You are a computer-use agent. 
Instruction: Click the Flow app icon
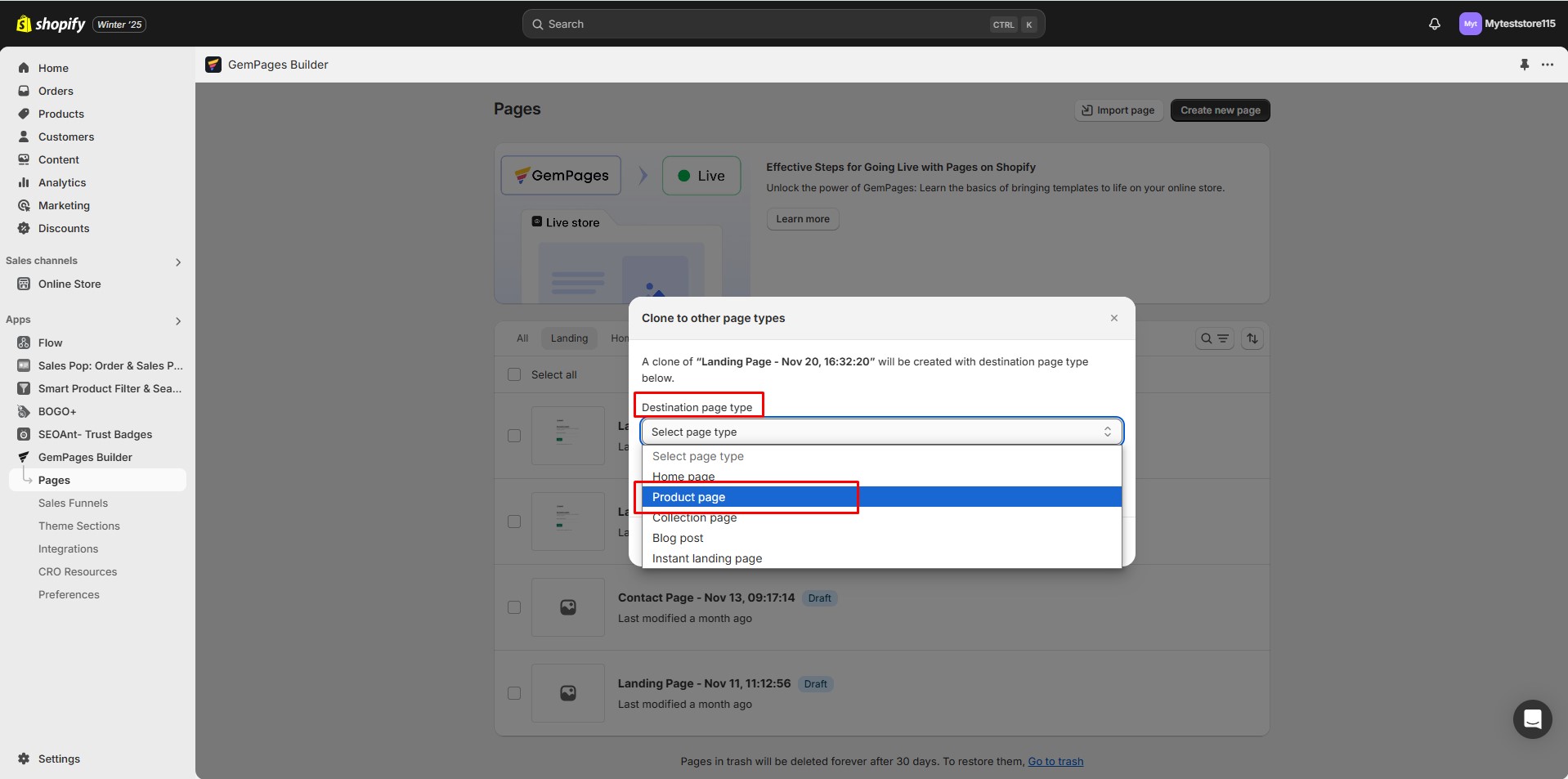[x=24, y=342]
